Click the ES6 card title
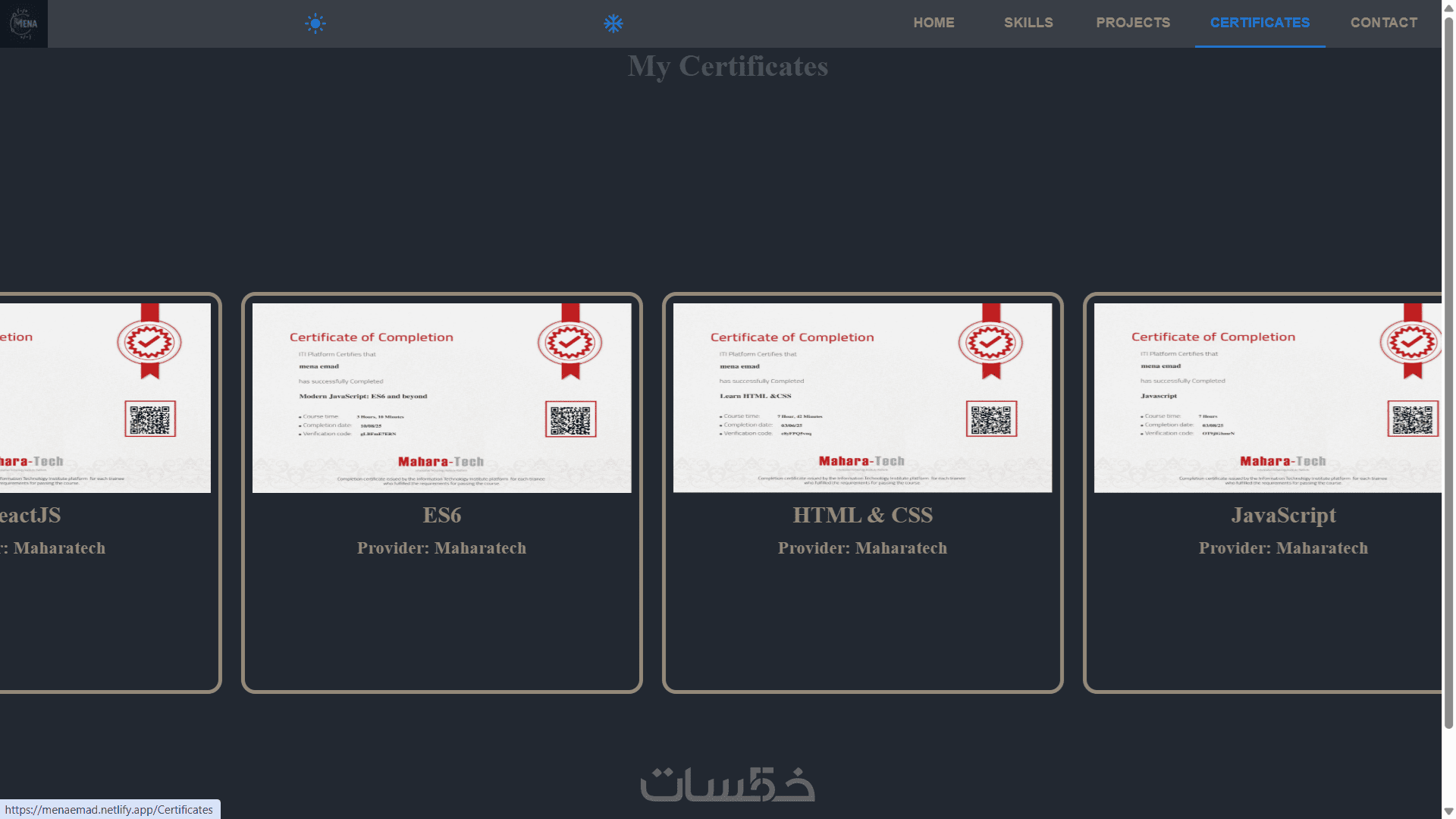Viewport: 1456px width, 819px height. [441, 516]
